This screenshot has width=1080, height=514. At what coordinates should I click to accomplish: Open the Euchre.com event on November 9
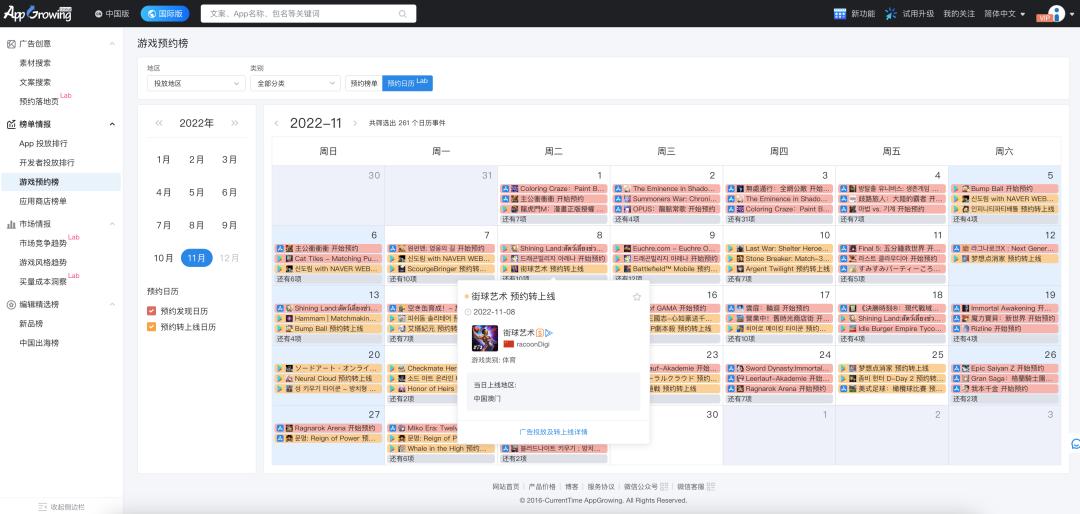click(x=667, y=249)
